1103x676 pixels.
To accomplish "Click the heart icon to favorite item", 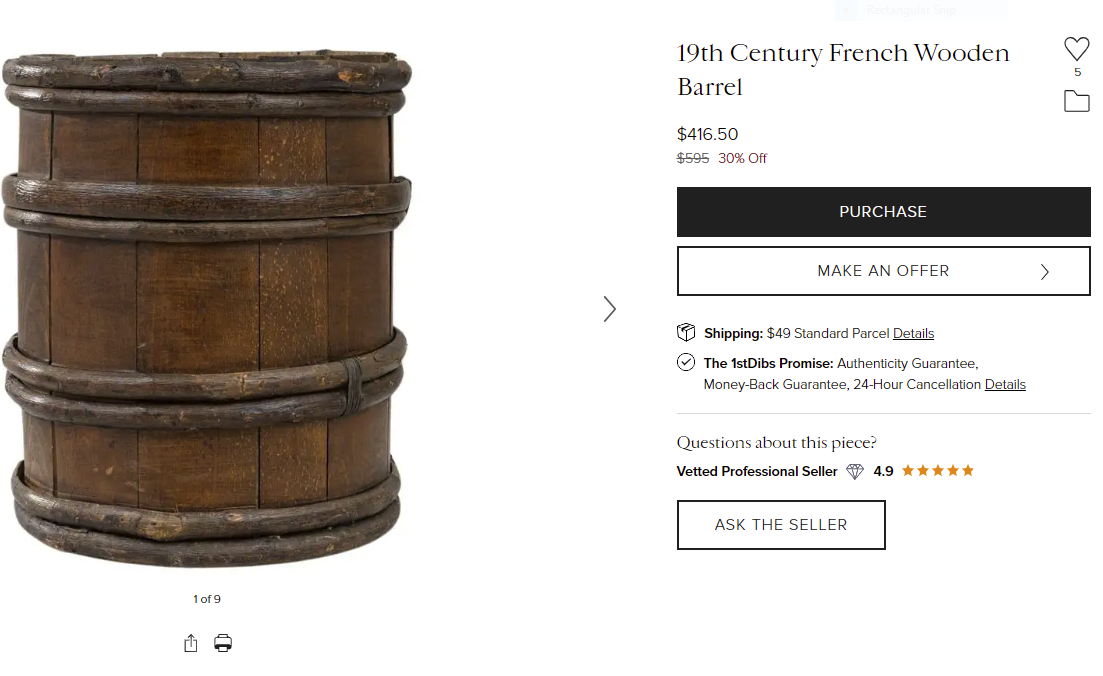I will point(1076,48).
